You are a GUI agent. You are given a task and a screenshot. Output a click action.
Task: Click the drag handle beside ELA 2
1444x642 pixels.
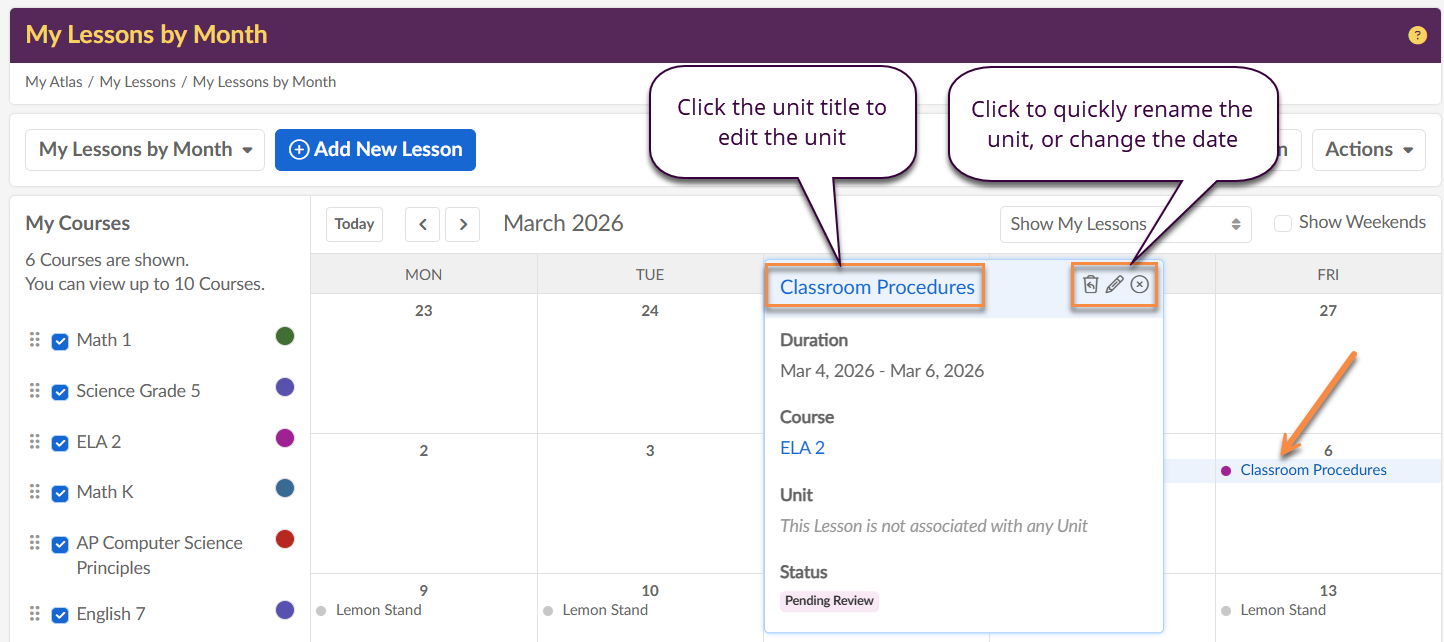pos(35,441)
